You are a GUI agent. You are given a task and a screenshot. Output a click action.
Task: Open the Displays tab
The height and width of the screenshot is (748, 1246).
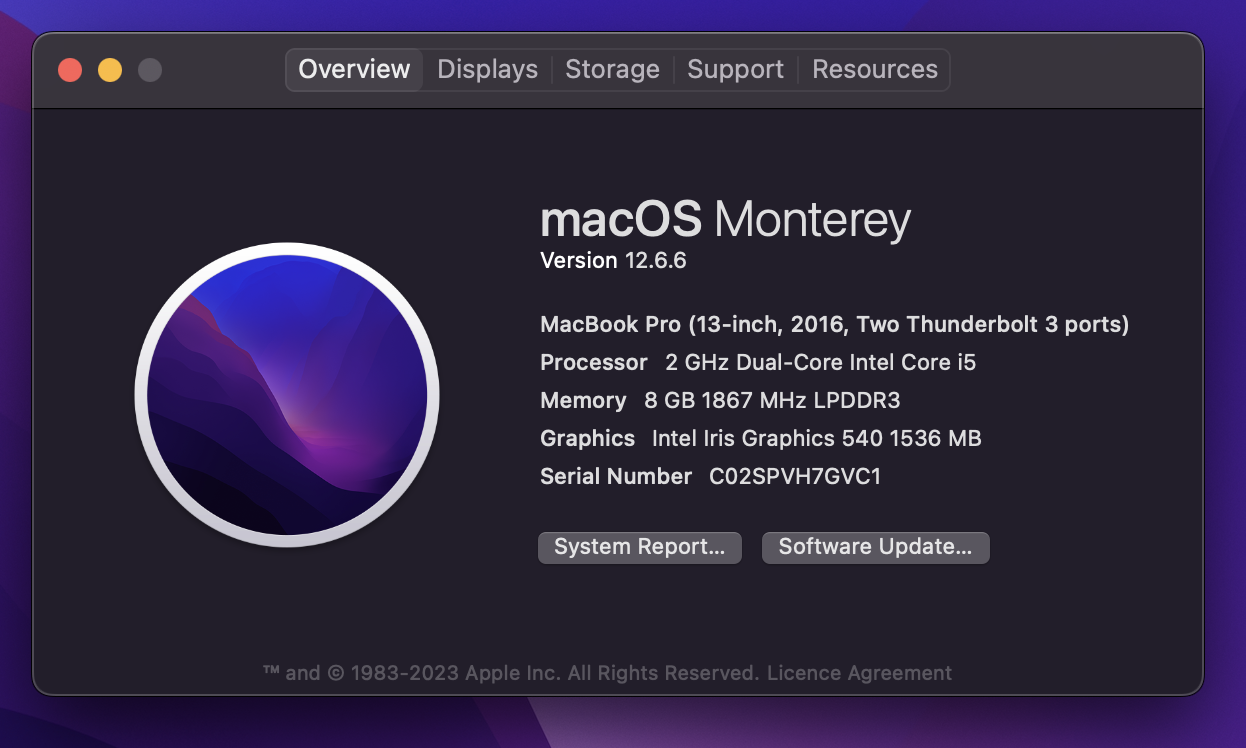(x=487, y=70)
